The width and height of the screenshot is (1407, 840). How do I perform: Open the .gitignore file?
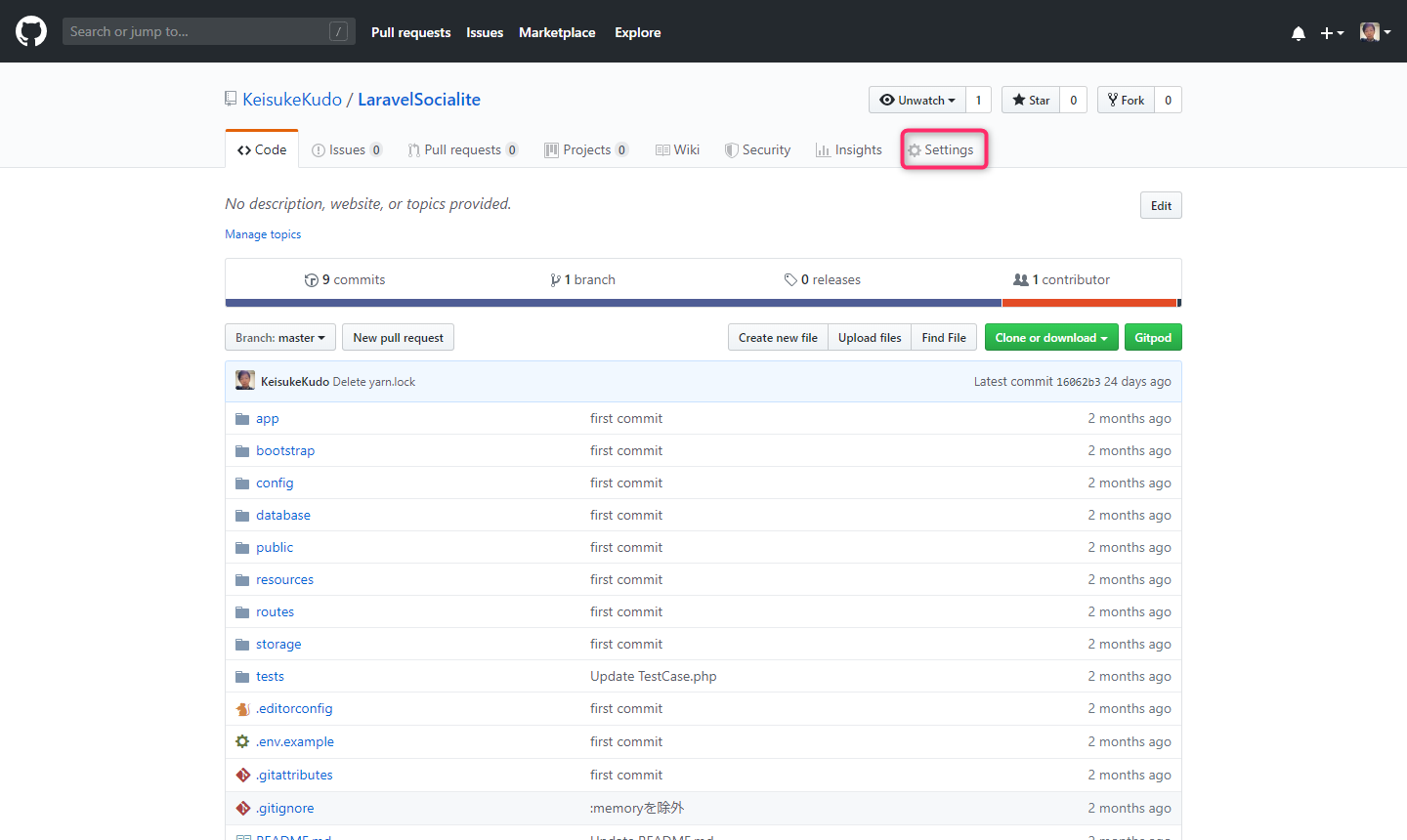(285, 808)
